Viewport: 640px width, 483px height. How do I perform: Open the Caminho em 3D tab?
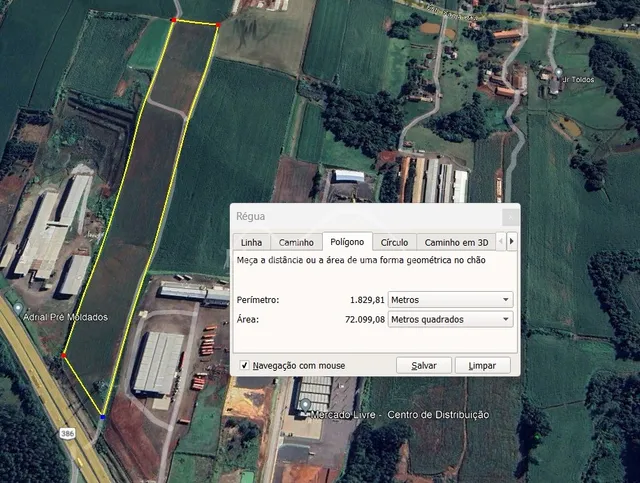tap(456, 242)
